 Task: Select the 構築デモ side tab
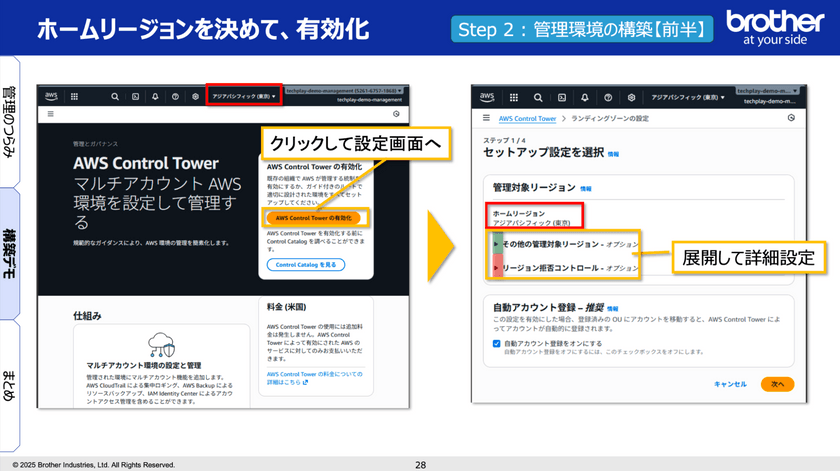(x=11, y=253)
